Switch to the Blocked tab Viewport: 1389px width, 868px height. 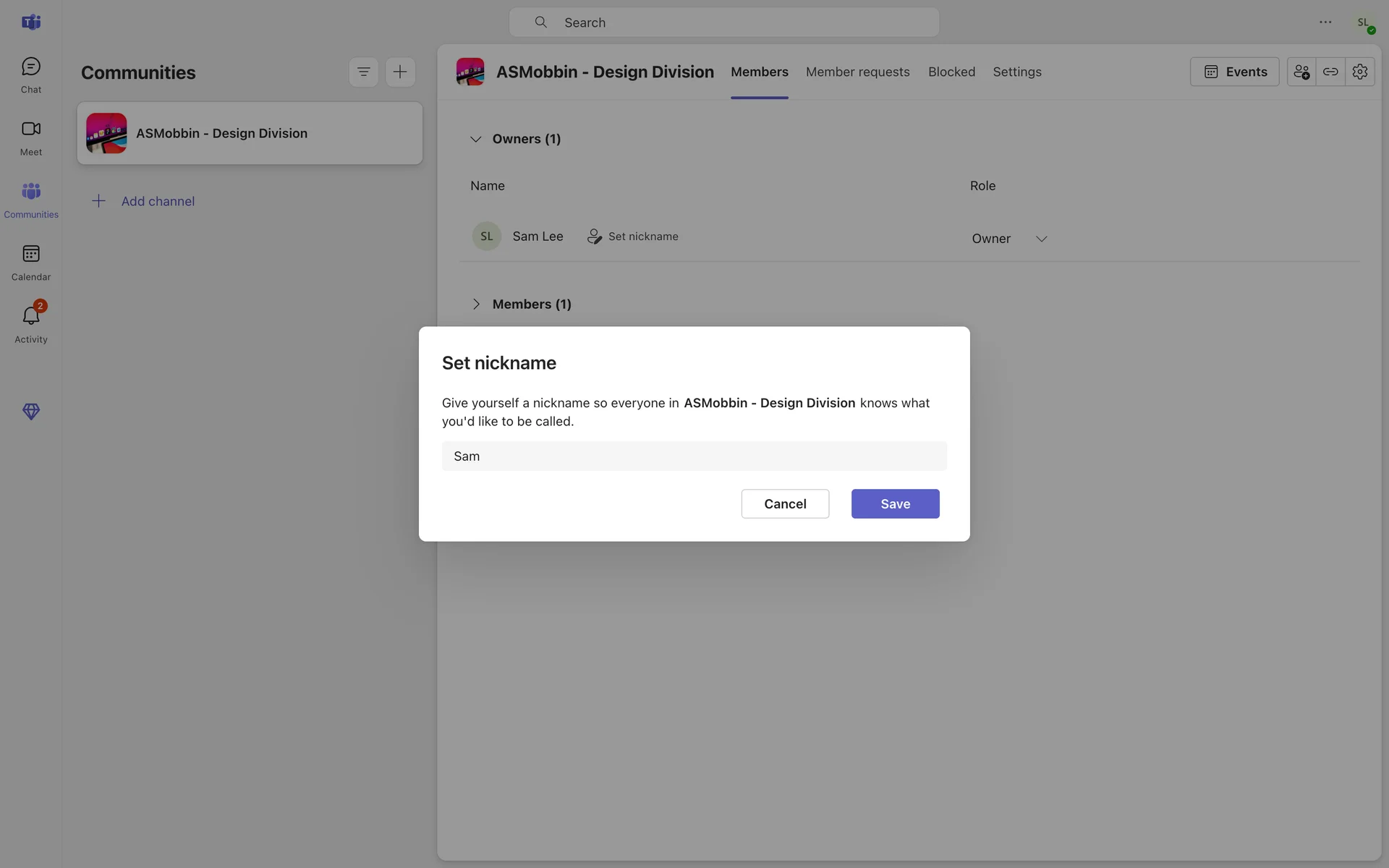coord(951,72)
